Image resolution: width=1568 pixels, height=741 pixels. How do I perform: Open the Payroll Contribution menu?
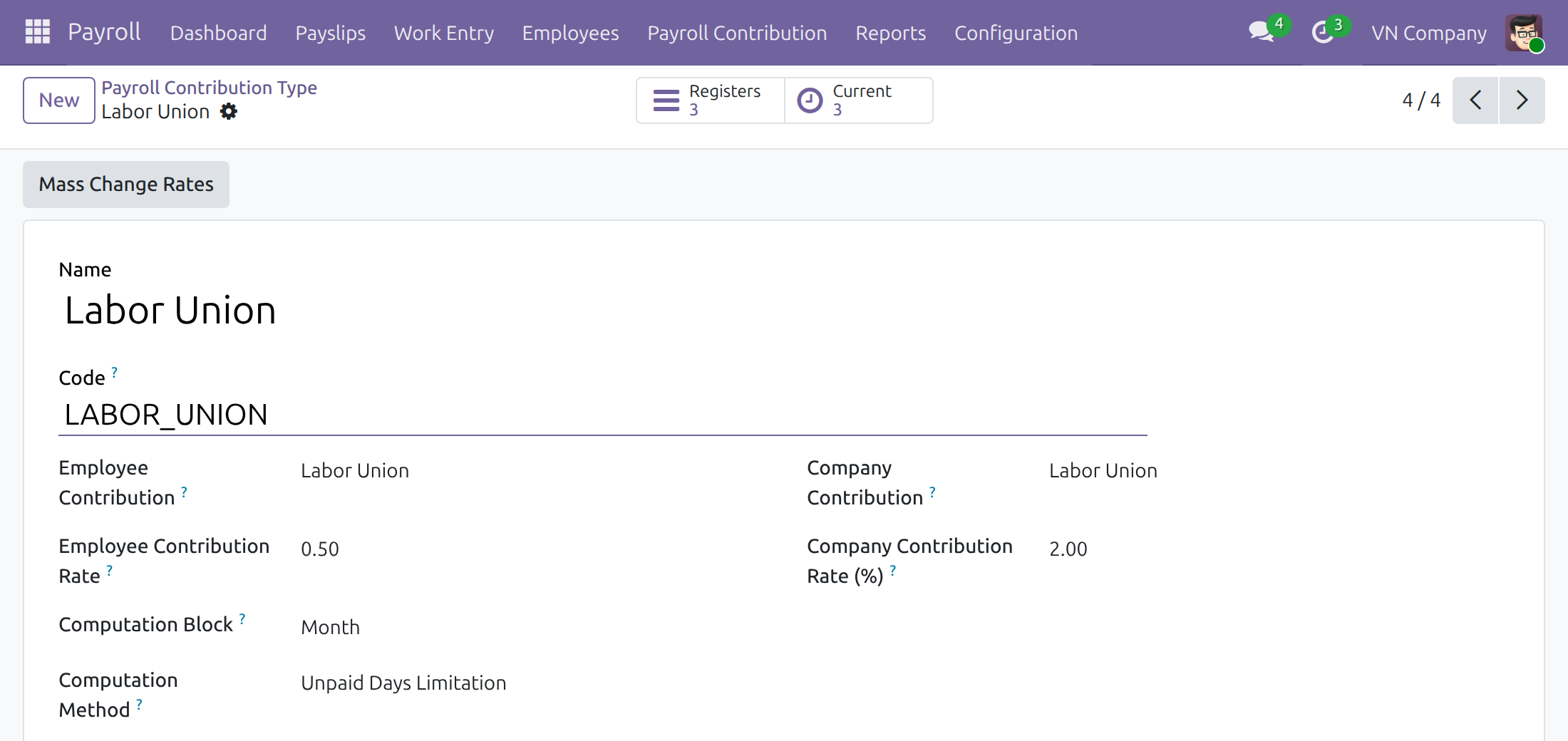[x=738, y=33]
